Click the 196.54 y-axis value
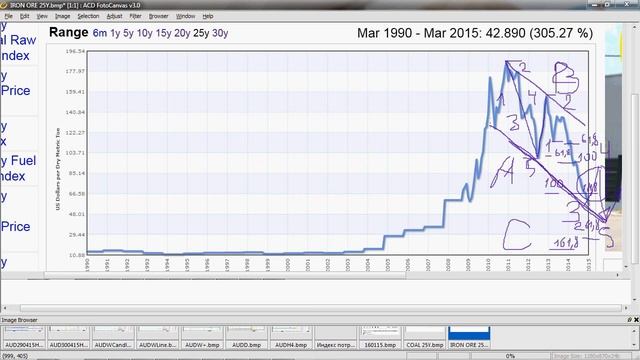The width and height of the screenshot is (640, 360). point(76,51)
